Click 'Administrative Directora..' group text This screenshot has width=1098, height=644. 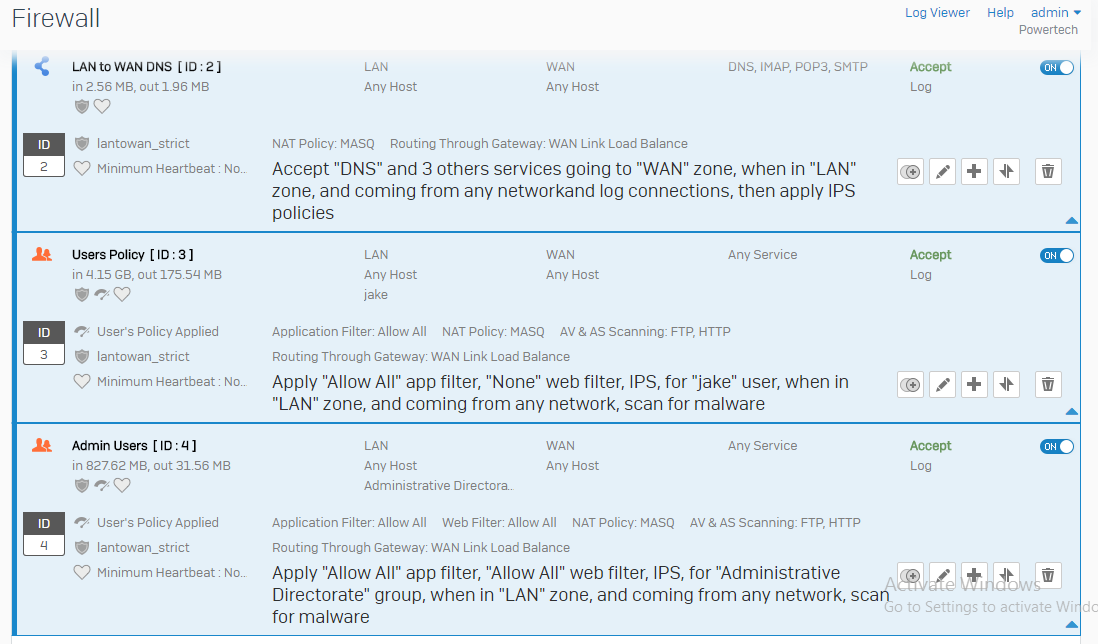point(438,485)
